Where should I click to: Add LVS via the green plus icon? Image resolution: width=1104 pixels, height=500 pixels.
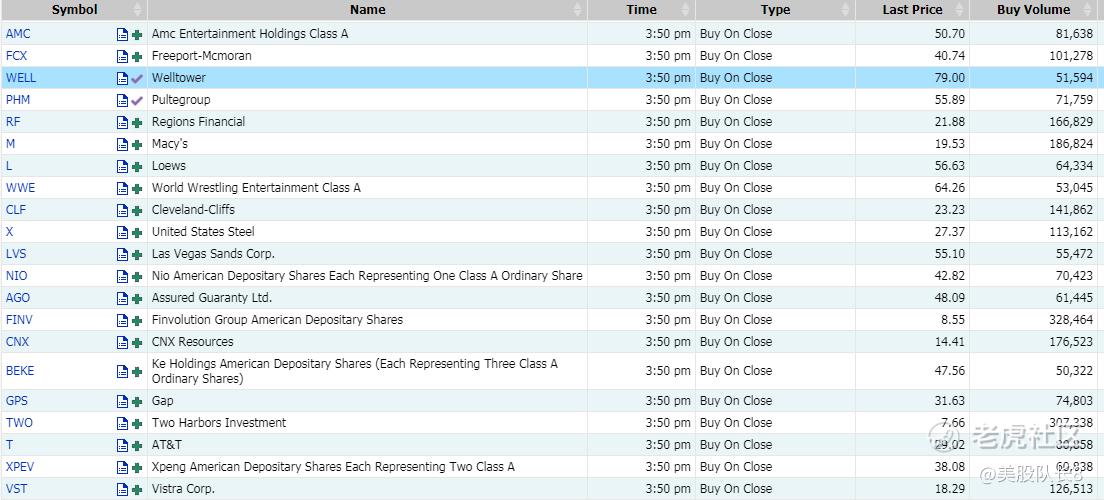[x=137, y=254]
